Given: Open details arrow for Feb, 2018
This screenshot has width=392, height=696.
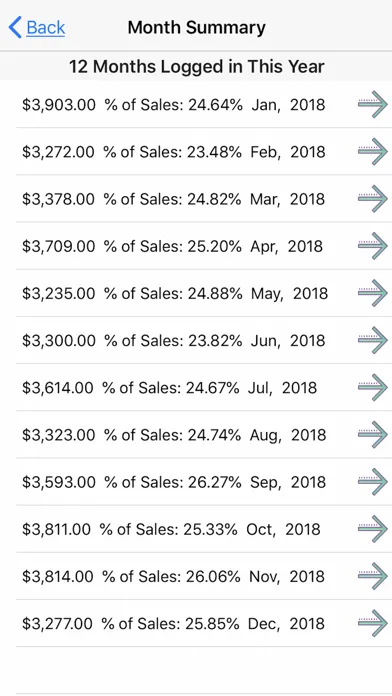Looking at the screenshot, I should [x=373, y=151].
